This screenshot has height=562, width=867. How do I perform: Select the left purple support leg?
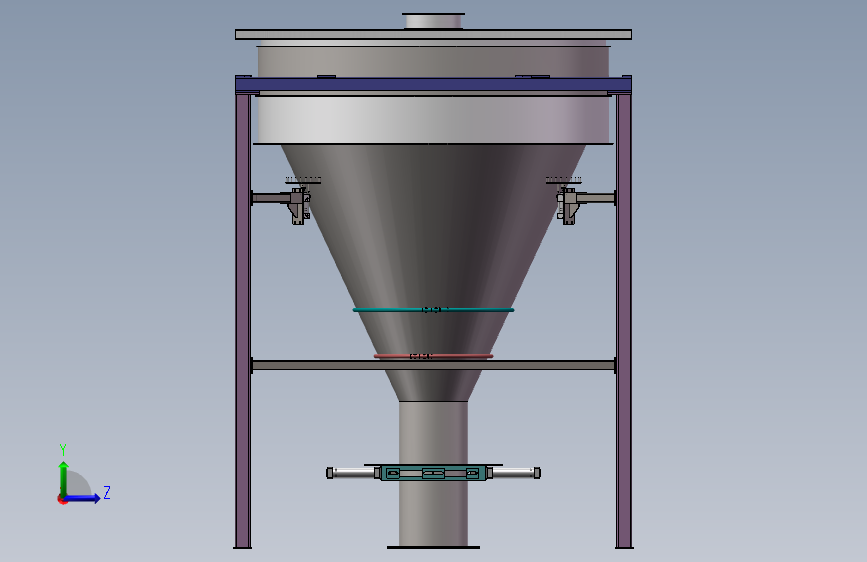243,321
